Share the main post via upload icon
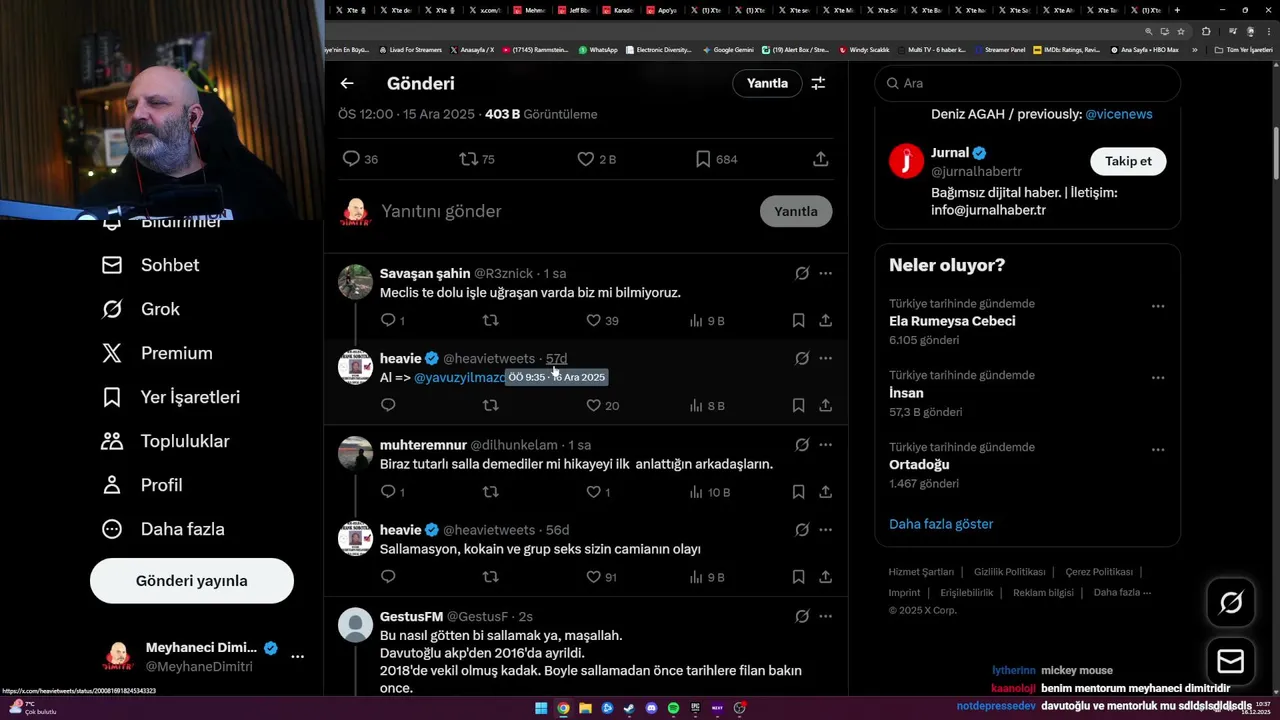This screenshot has width=1280, height=720. pyautogui.click(x=820, y=159)
